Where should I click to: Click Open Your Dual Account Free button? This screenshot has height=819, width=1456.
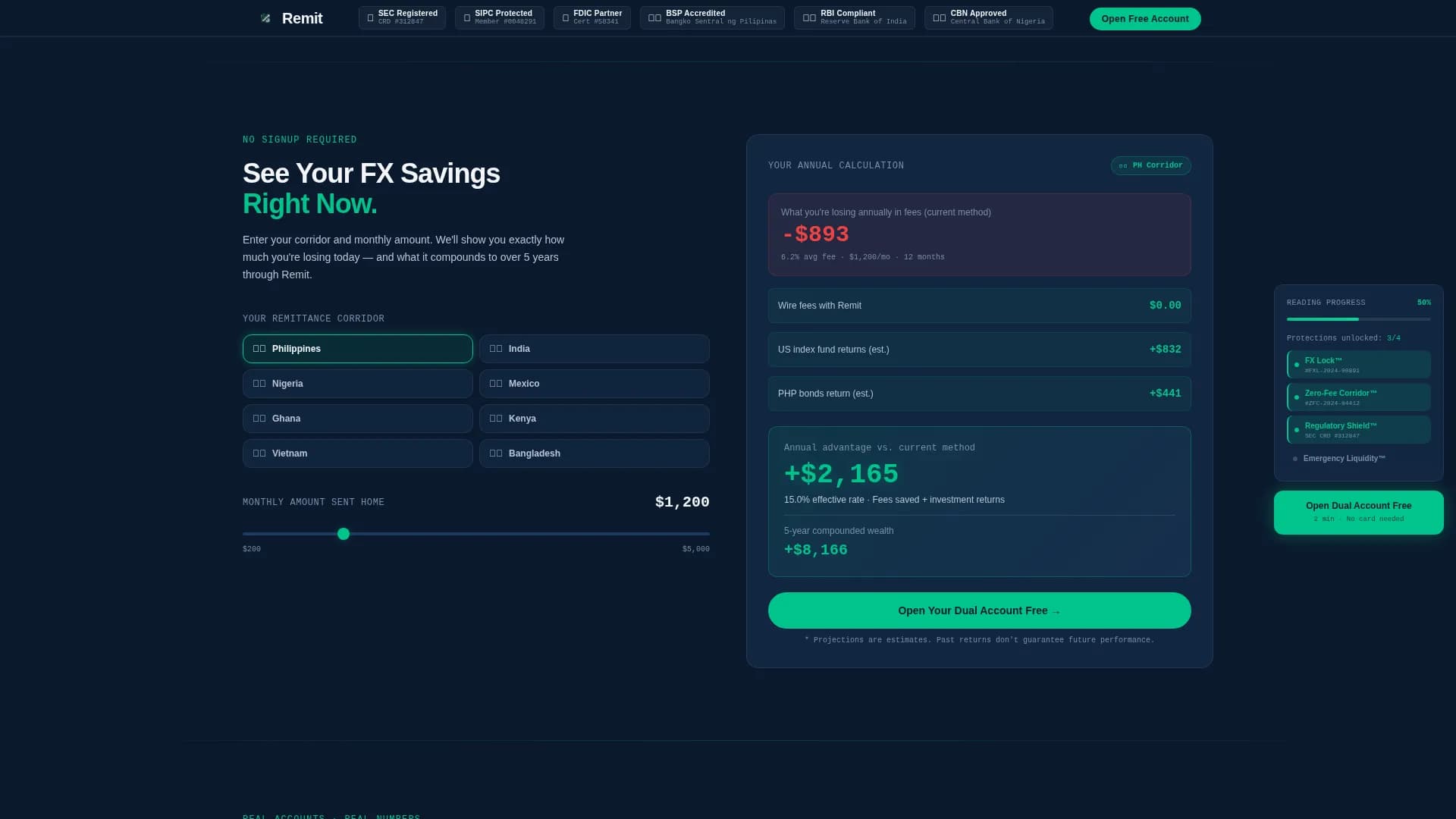(979, 610)
